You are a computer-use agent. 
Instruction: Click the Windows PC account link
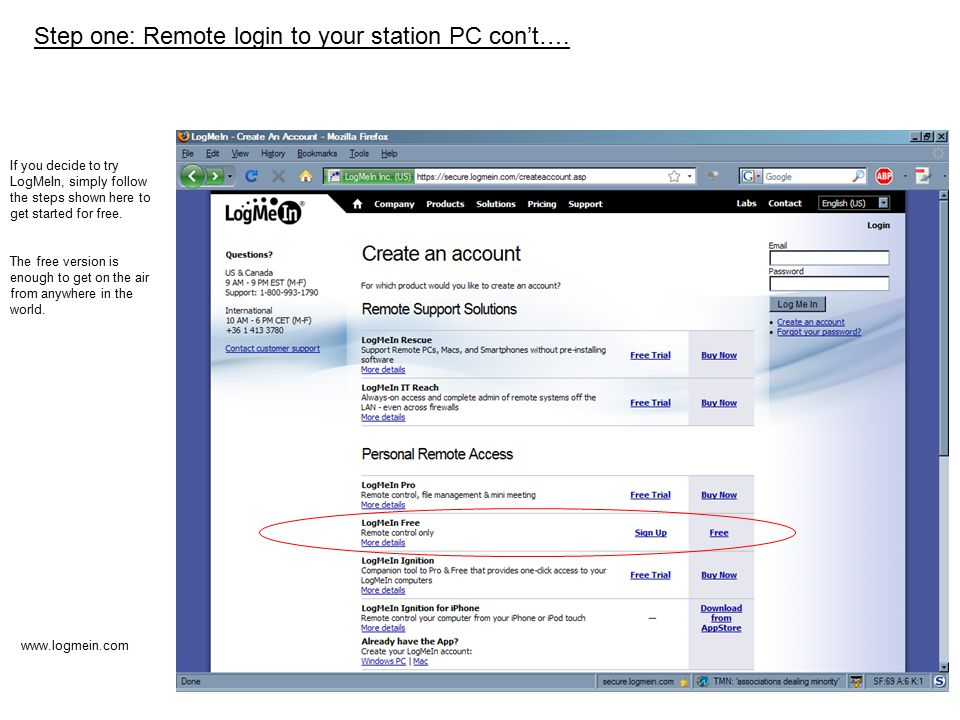383,661
